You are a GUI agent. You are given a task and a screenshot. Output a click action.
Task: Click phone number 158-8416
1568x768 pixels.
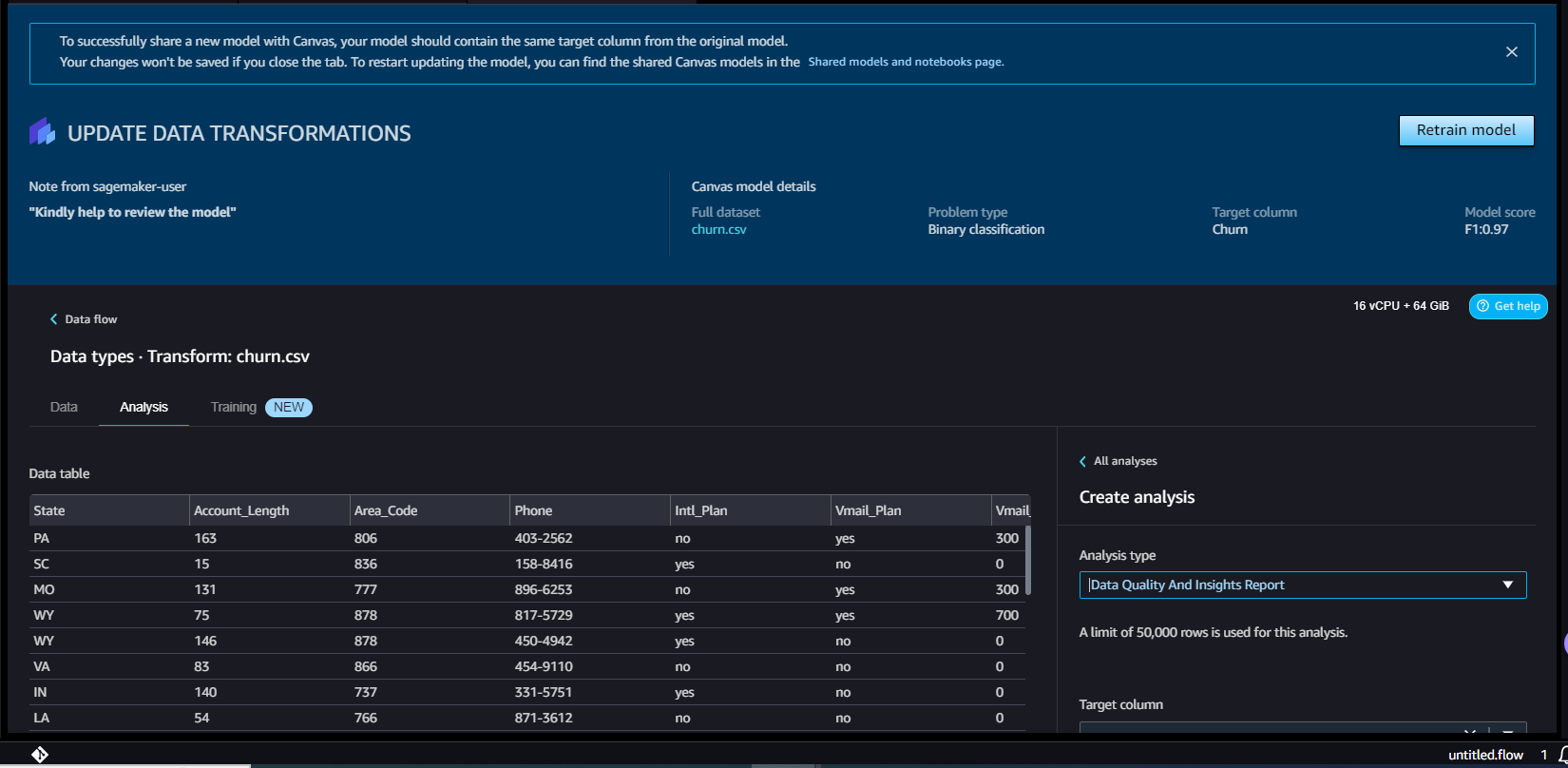point(544,564)
